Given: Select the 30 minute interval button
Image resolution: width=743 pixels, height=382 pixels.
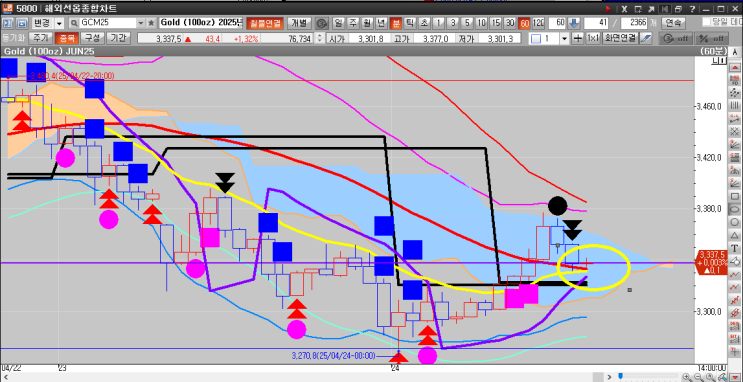Looking at the screenshot, I should [510, 23].
